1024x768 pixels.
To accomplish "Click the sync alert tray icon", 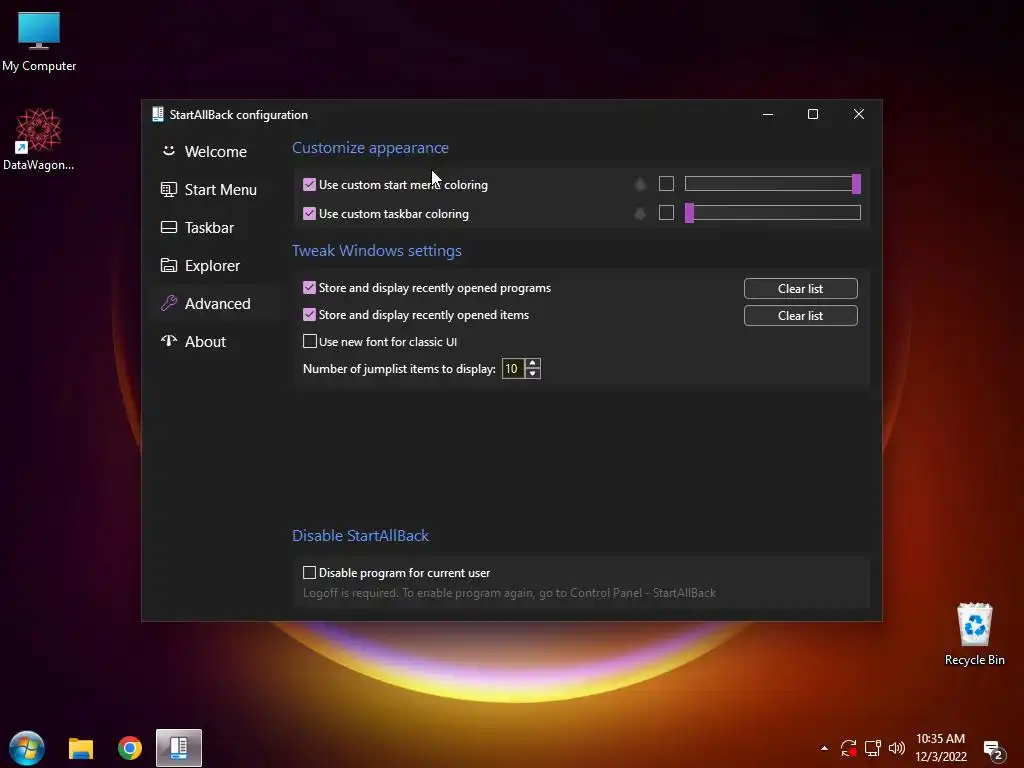I will pos(848,748).
